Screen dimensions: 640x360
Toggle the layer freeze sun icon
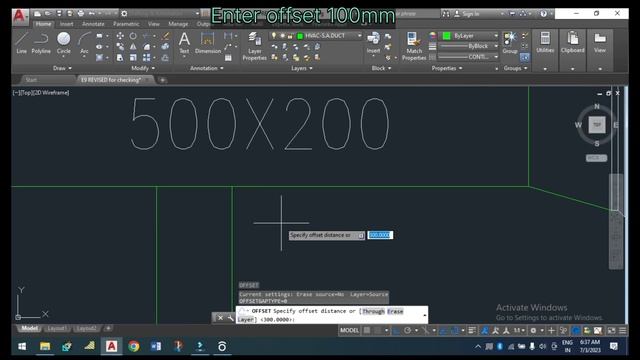pos(282,36)
